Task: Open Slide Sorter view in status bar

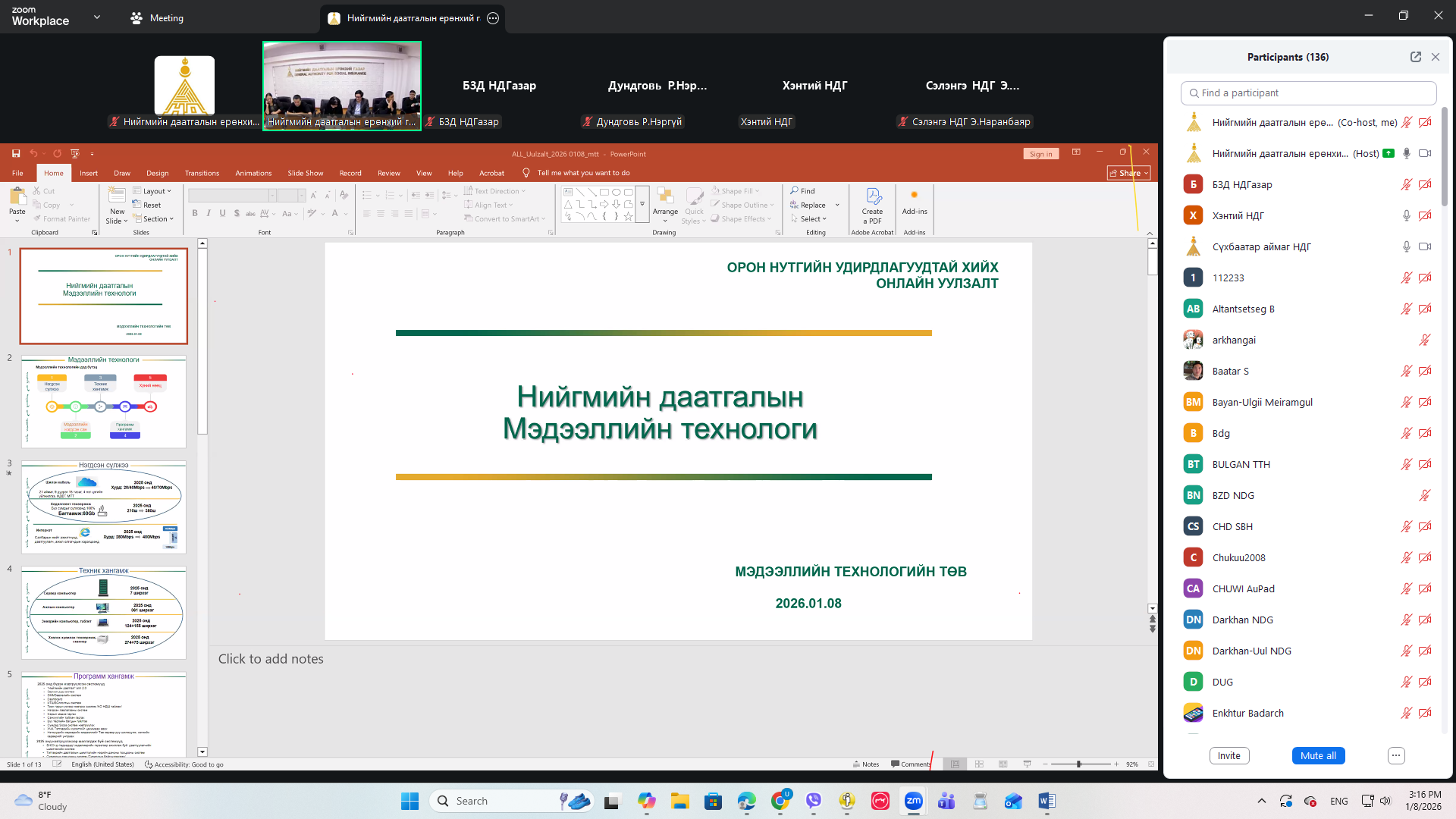Action: tap(979, 764)
